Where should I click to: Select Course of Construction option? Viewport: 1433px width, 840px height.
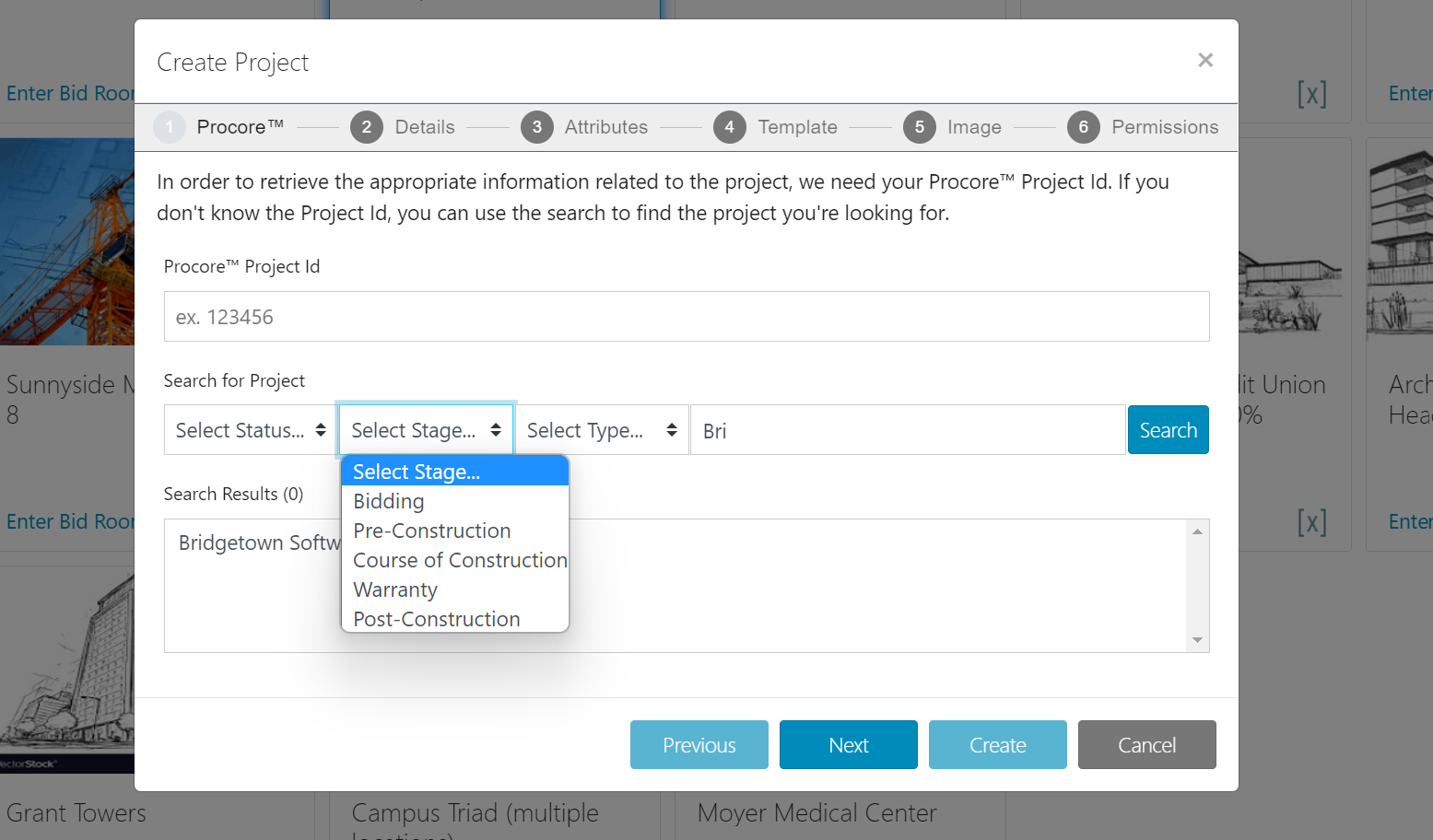[459, 560]
